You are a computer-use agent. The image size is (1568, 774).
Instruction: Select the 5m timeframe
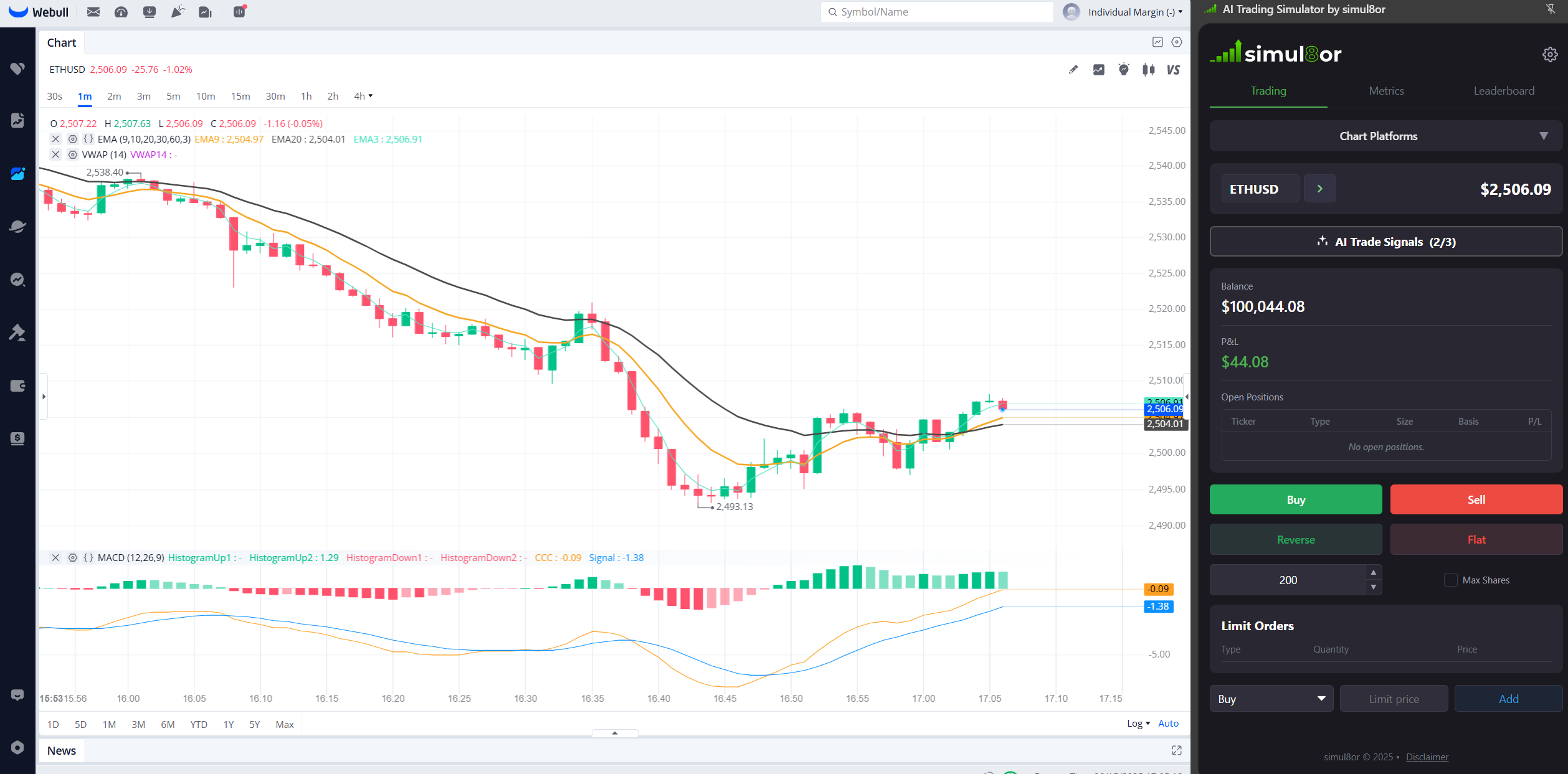click(x=173, y=96)
